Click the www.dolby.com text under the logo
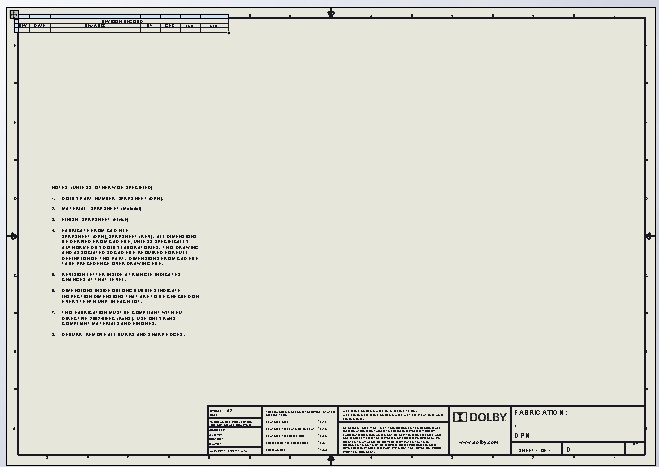The height and width of the screenshot is (467, 659). coord(479,442)
